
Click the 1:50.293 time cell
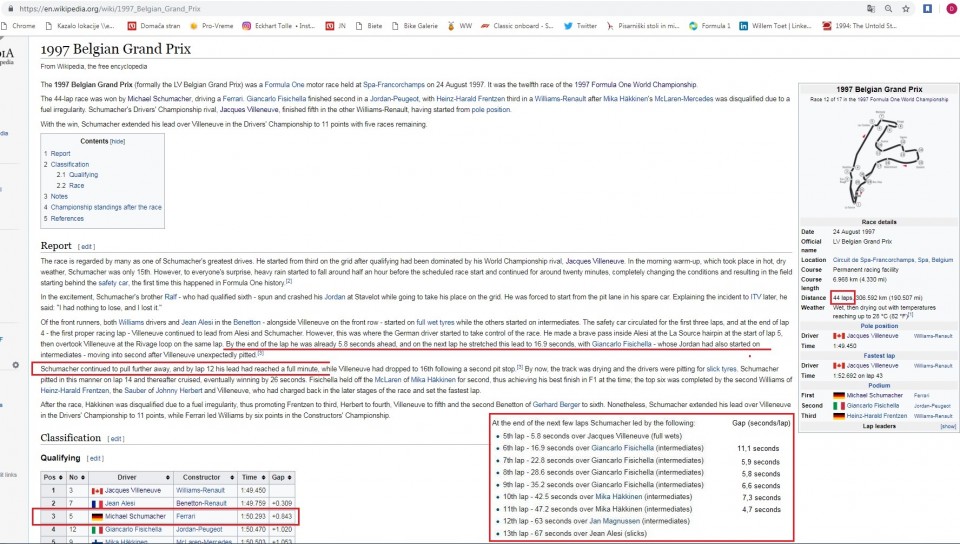pos(253,516)
